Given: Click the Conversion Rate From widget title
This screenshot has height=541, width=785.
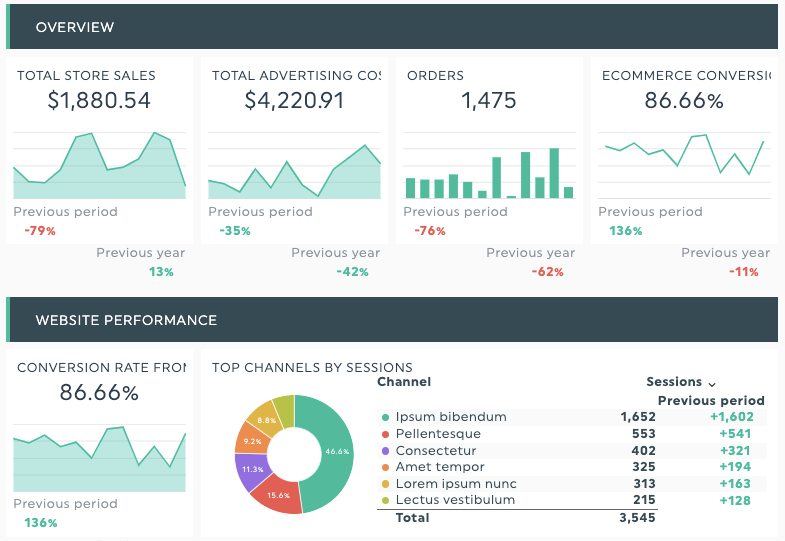Looking at the screenshot, I should click(102, 367).
